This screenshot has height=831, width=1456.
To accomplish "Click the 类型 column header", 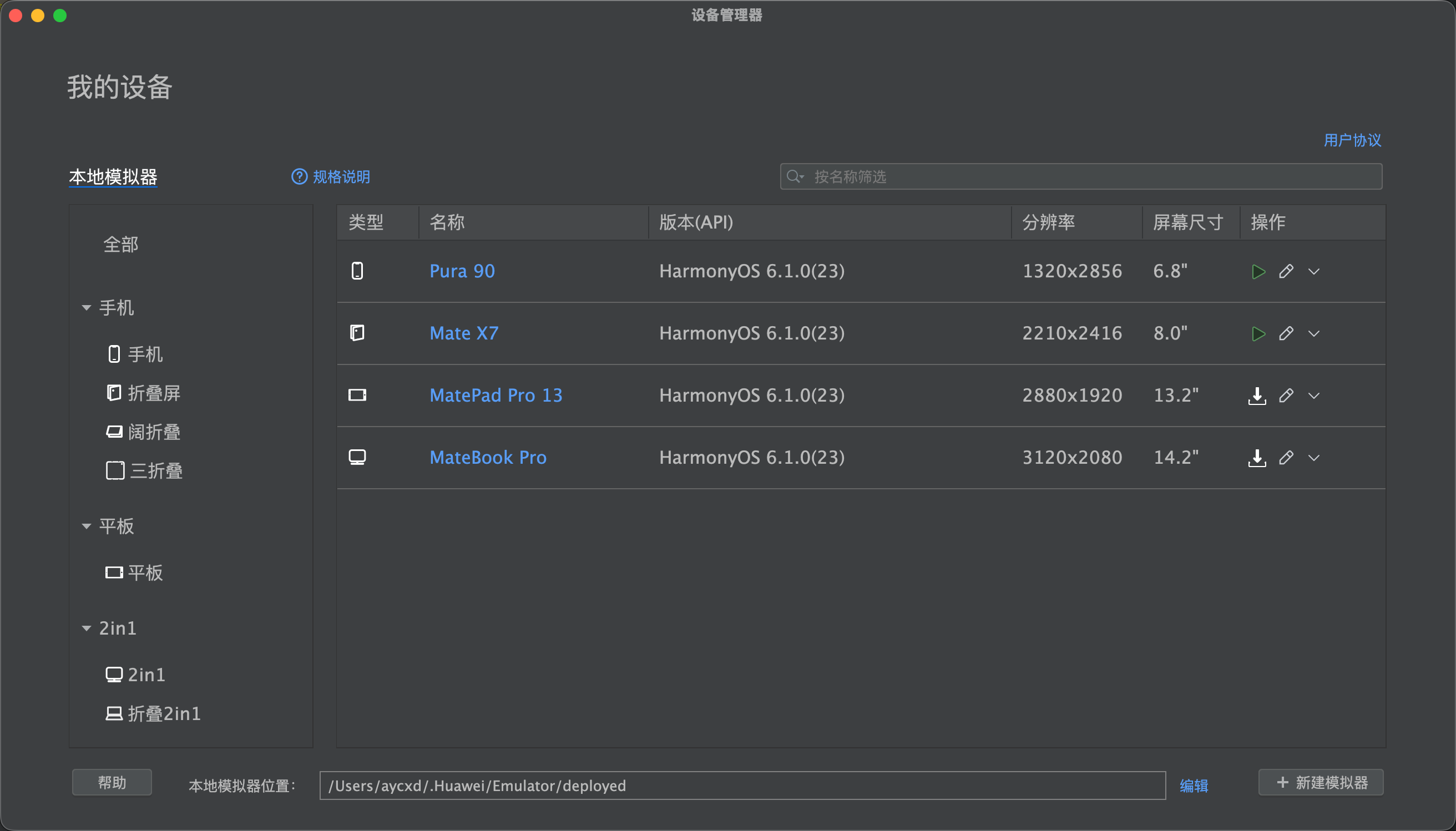I will 378,222.
